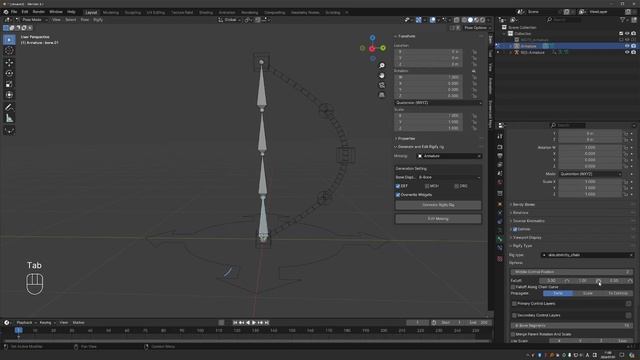Toggle the X-ray viewport icon
Viewport: 640px width, 360px height.
pyautogui.click(x=456, y=20)
